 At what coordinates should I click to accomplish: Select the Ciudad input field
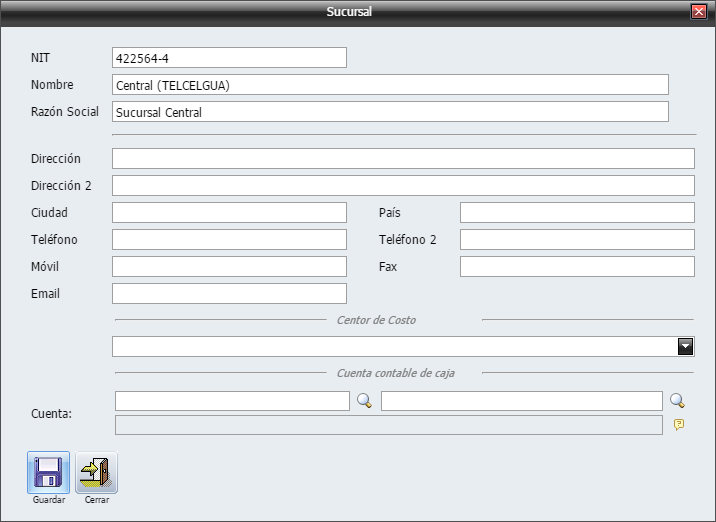coord(229,213)
